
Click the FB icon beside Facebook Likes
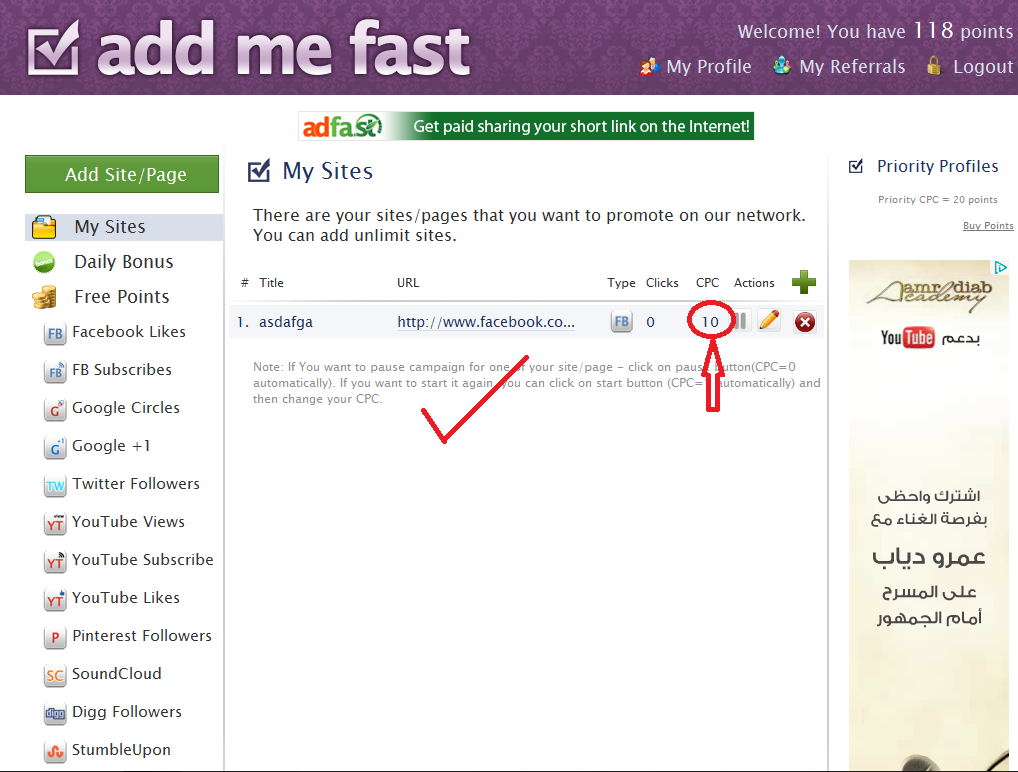pos(55,334)
